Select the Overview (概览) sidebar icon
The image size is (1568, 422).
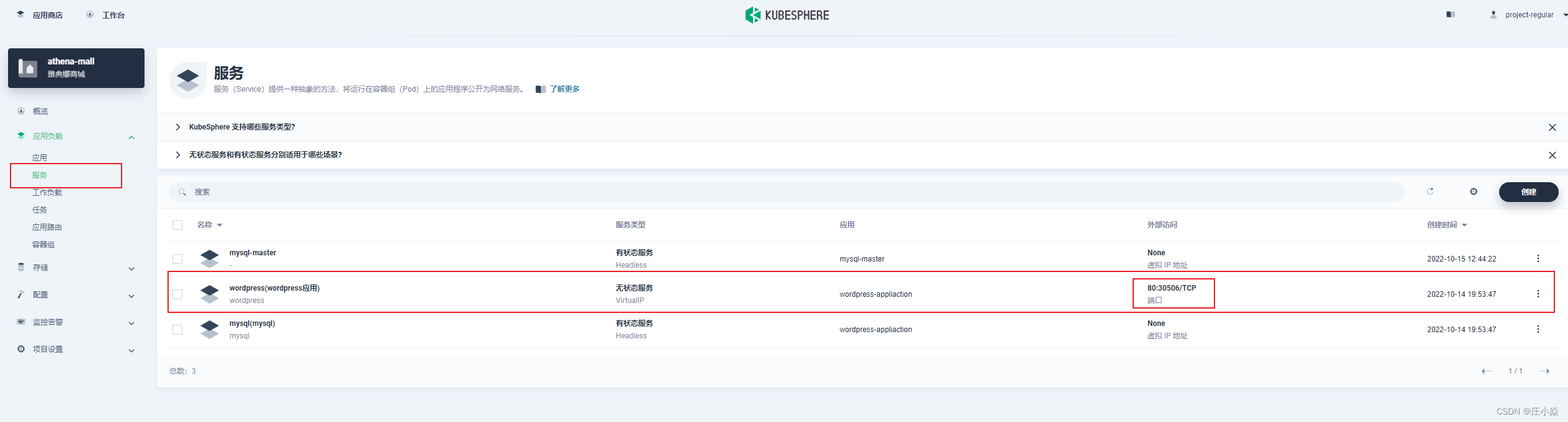point(21,111)
